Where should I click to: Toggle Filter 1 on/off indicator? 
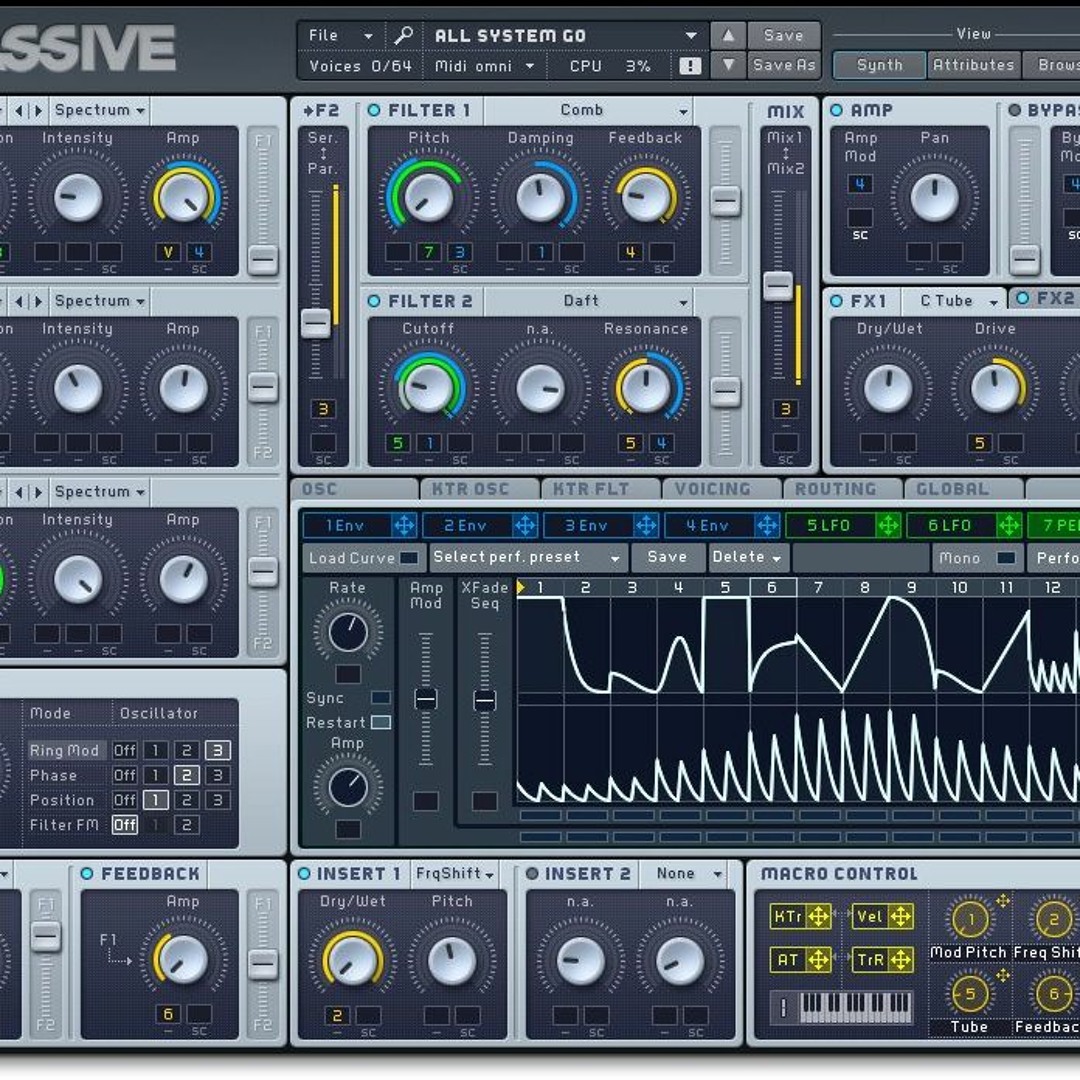(x=374, y=110)
